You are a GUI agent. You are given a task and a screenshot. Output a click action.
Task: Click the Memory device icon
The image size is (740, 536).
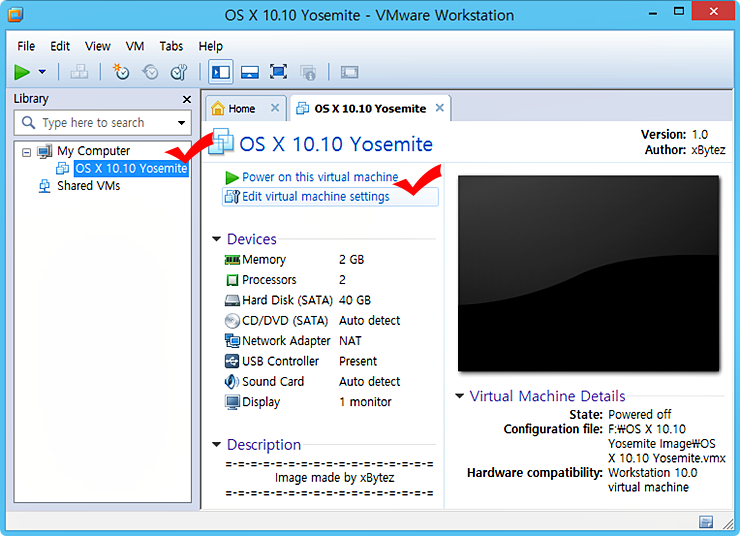click(232, 260)
